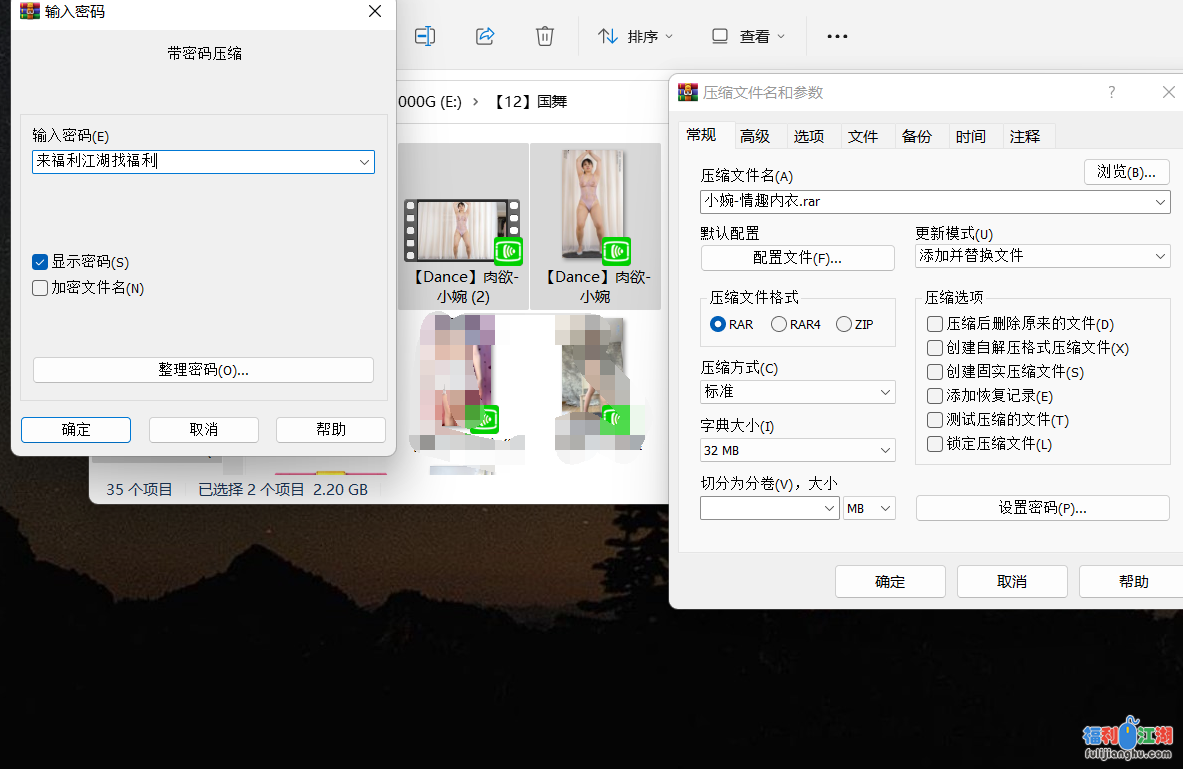This screenshot has width=1183, height=769.
Task: Click the Rename icon in Explorer toolbar
Action: point(424,36)
